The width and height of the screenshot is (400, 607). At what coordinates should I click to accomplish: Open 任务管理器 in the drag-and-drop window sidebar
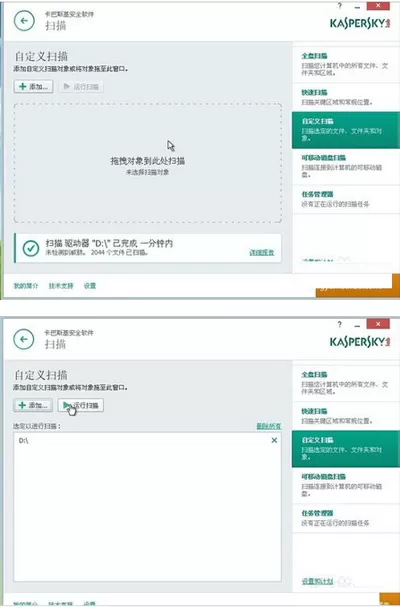(346, 199)
